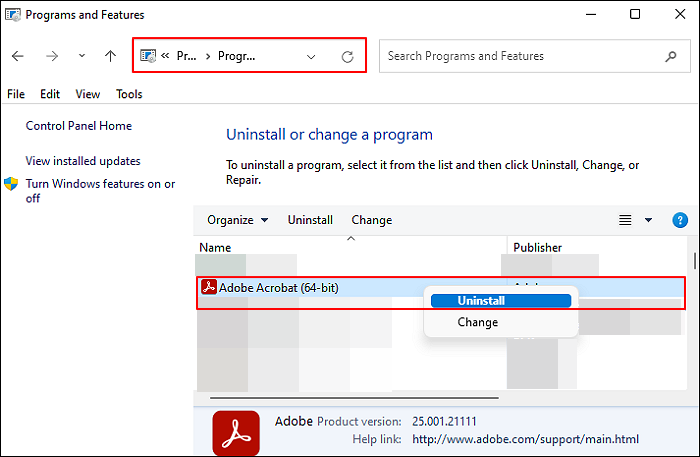Open Turn Windows features on or off

[x=100, y=191]
